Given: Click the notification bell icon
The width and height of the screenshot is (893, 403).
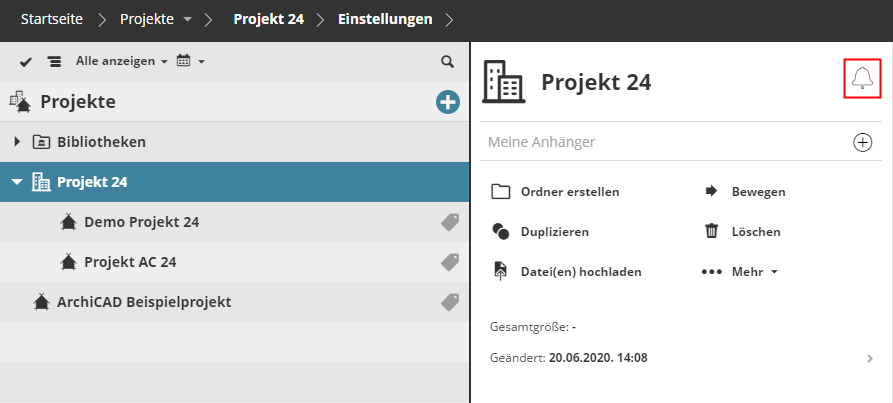Looking at the screenshot, I should tap(862, 78).
